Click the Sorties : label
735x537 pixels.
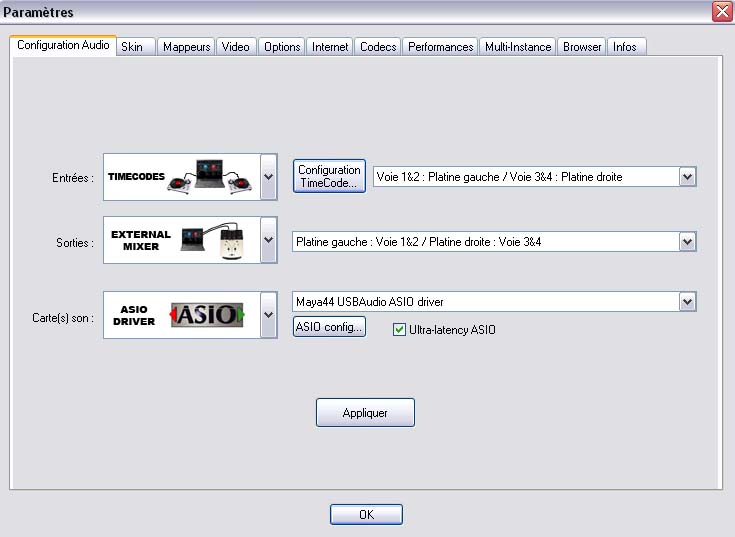coord(75,243)
